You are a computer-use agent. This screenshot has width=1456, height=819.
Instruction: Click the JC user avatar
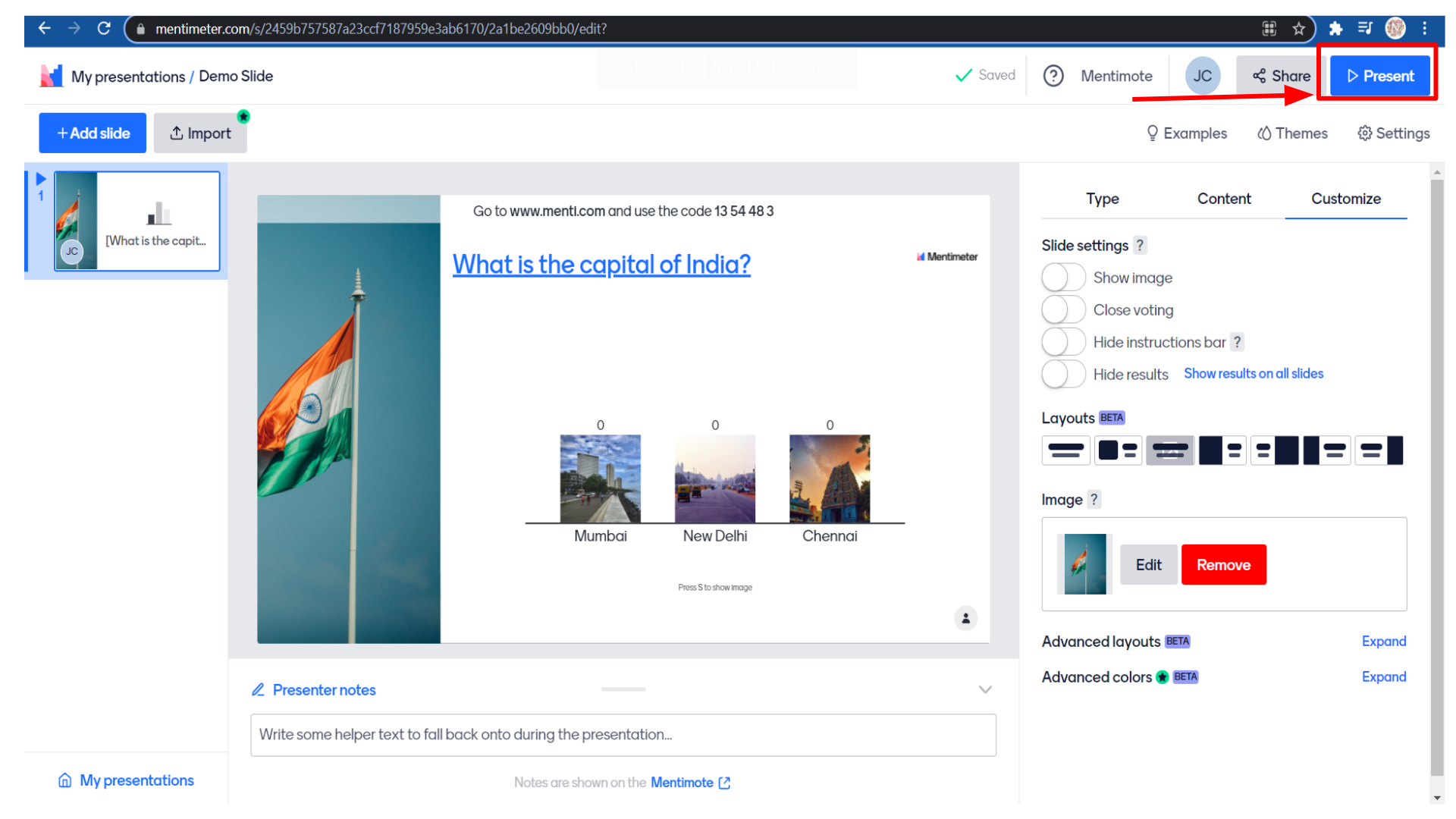click(x=1202, y=76)
